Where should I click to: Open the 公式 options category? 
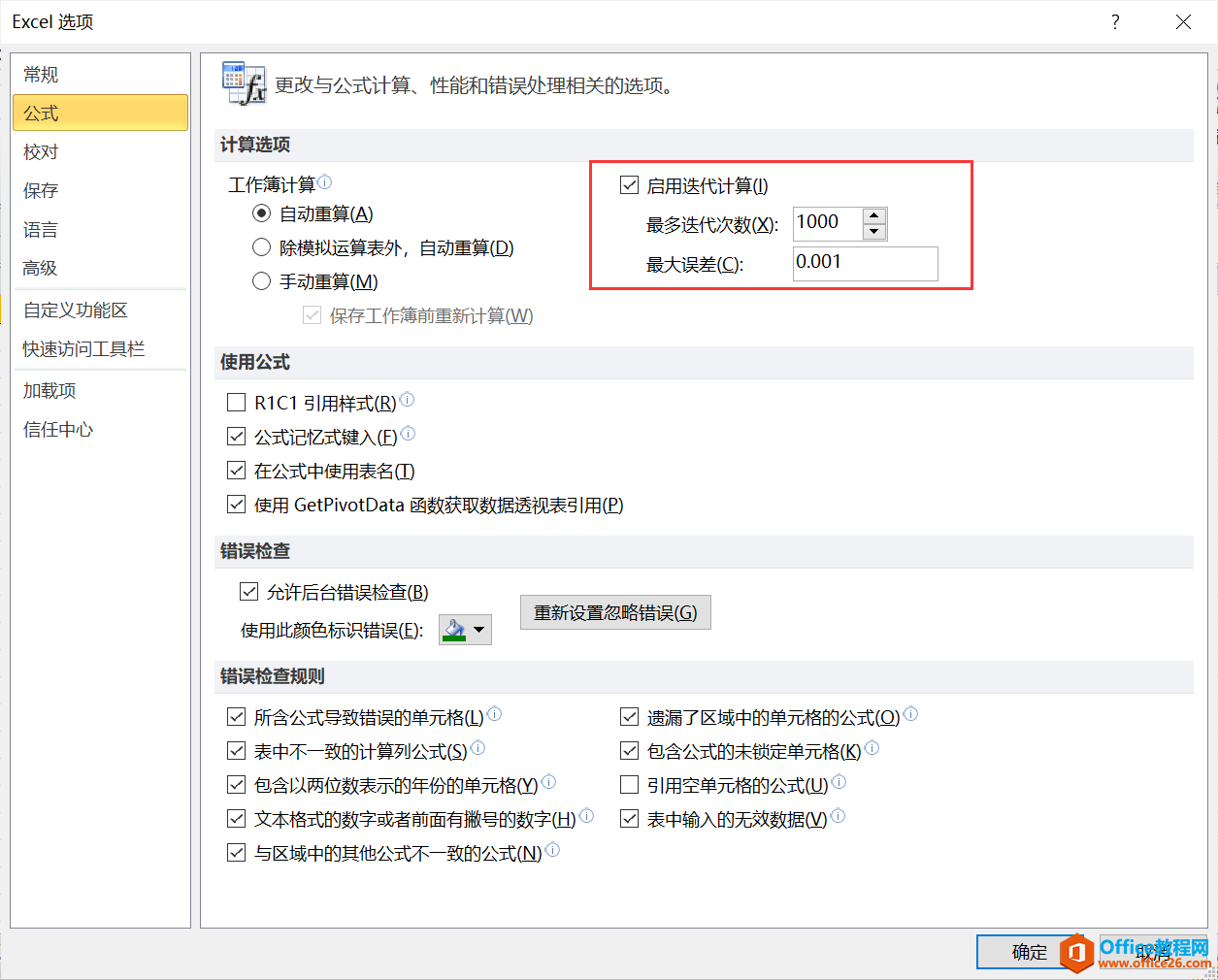(x=100, y=113)
